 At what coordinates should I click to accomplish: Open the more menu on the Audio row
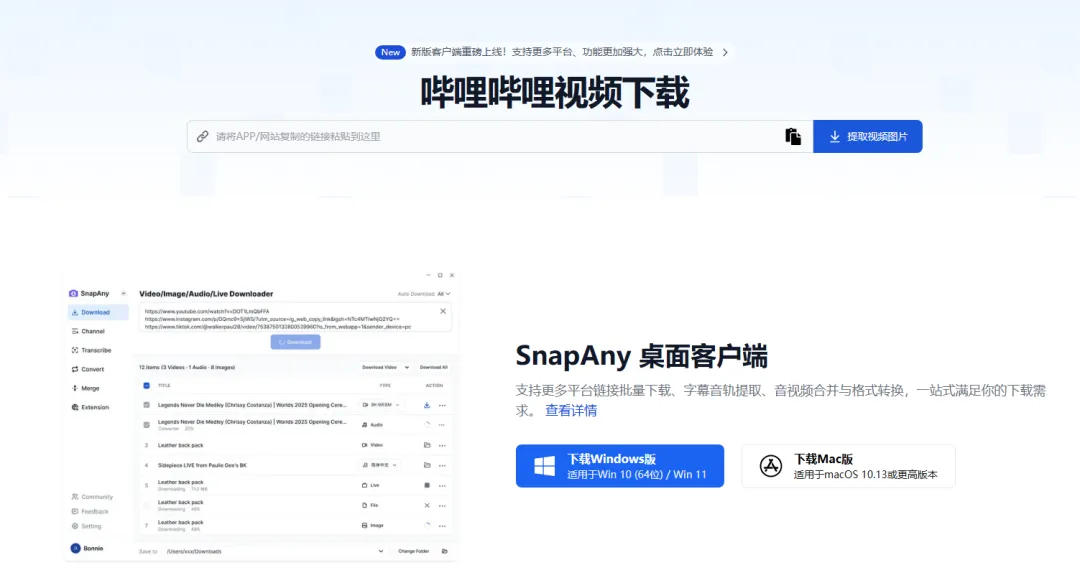click(442, 425)
